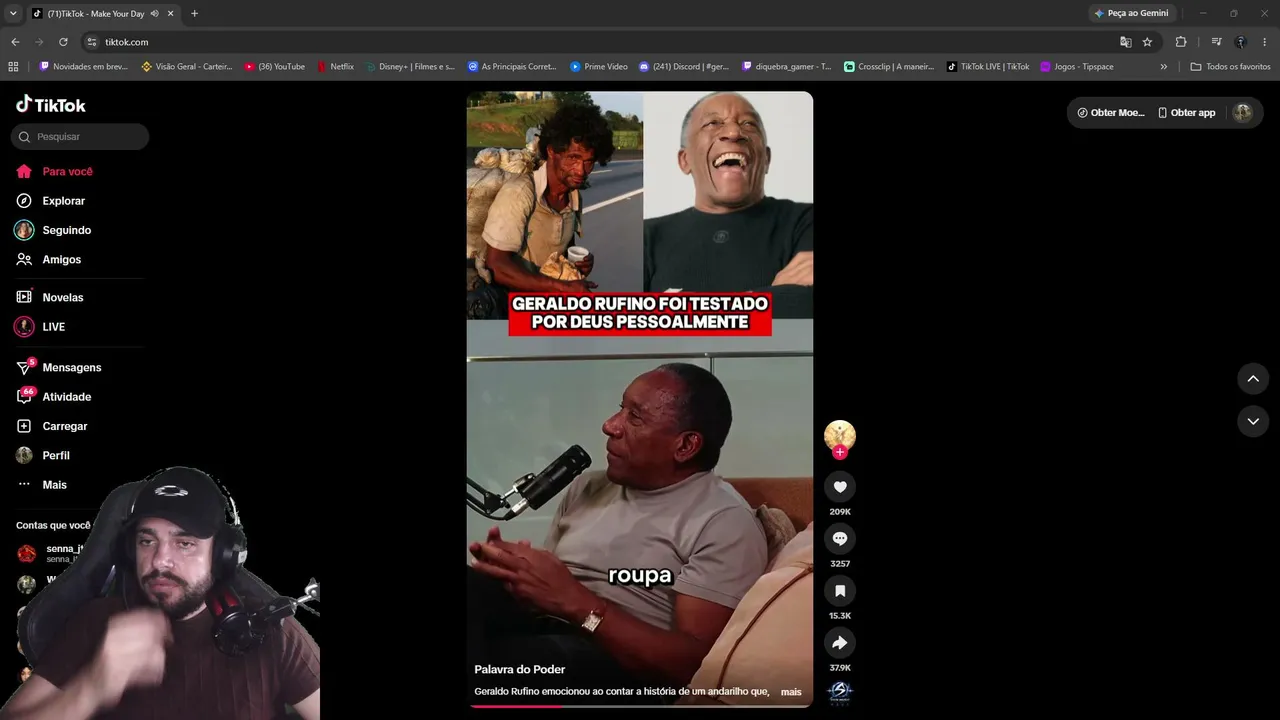
Task: Expand hidden bookmarks with the double chevron
Action: click(1163, 67)
